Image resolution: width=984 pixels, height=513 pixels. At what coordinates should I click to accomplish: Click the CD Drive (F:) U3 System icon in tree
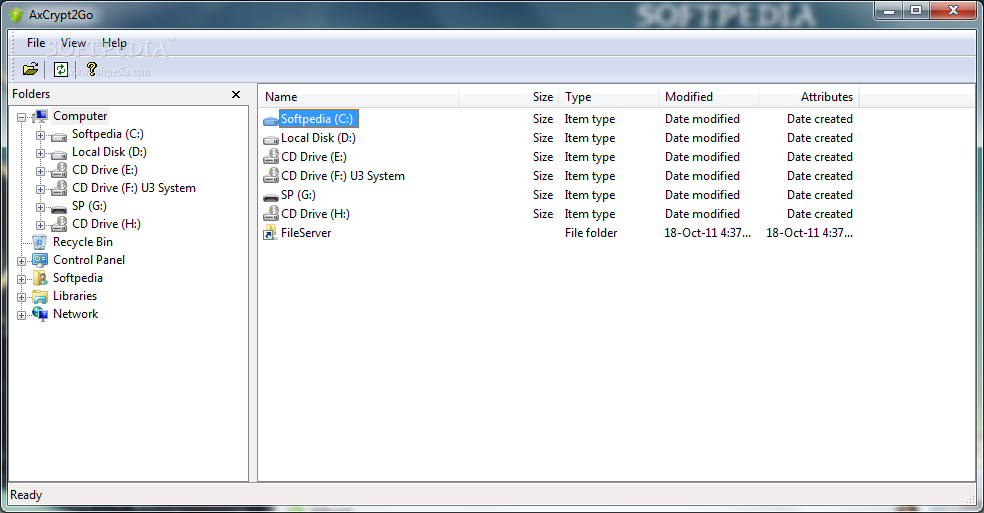(59, 188)
